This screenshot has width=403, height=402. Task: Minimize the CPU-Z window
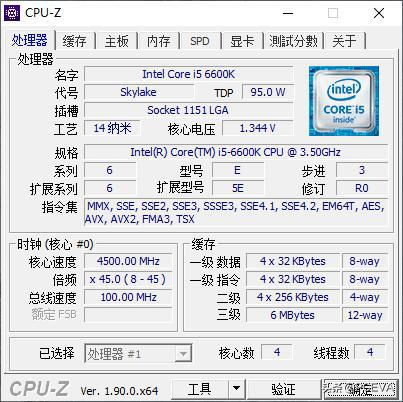point(288,13)
